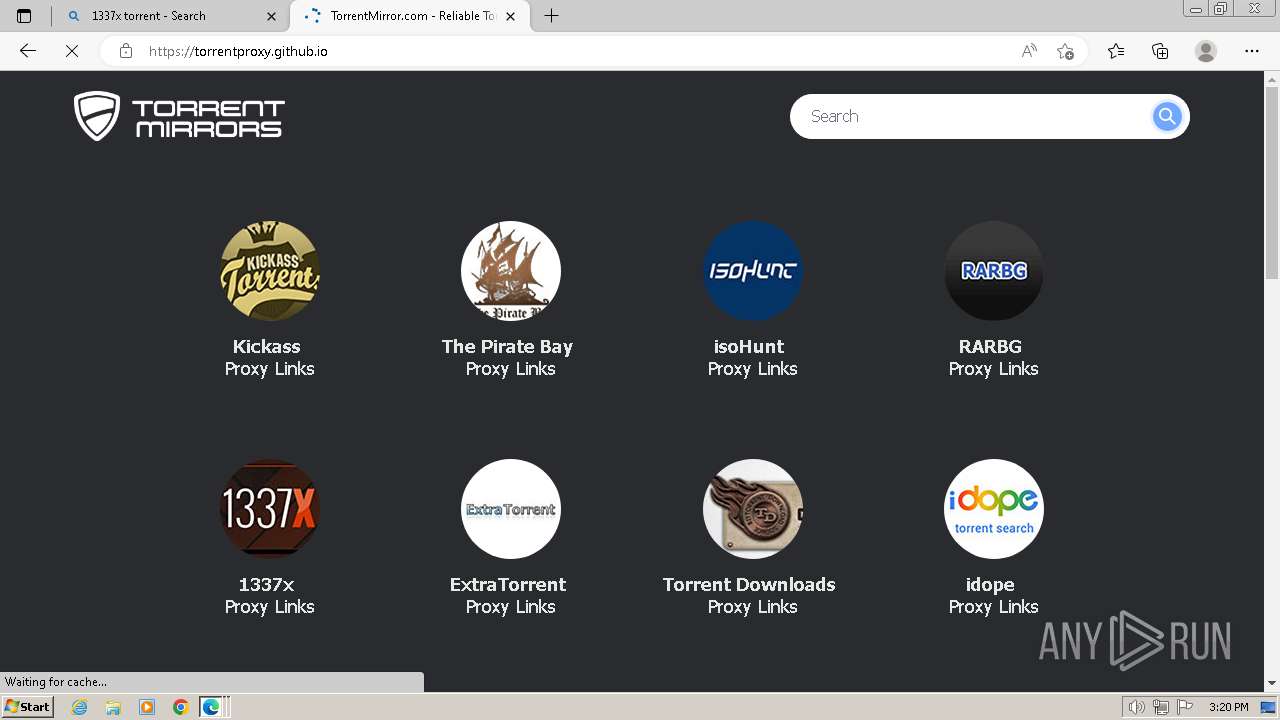Select the TorrentMirror.com tab
Image resolution: width=1280 pixels, height=720 pixels.
tap(410, 16)
